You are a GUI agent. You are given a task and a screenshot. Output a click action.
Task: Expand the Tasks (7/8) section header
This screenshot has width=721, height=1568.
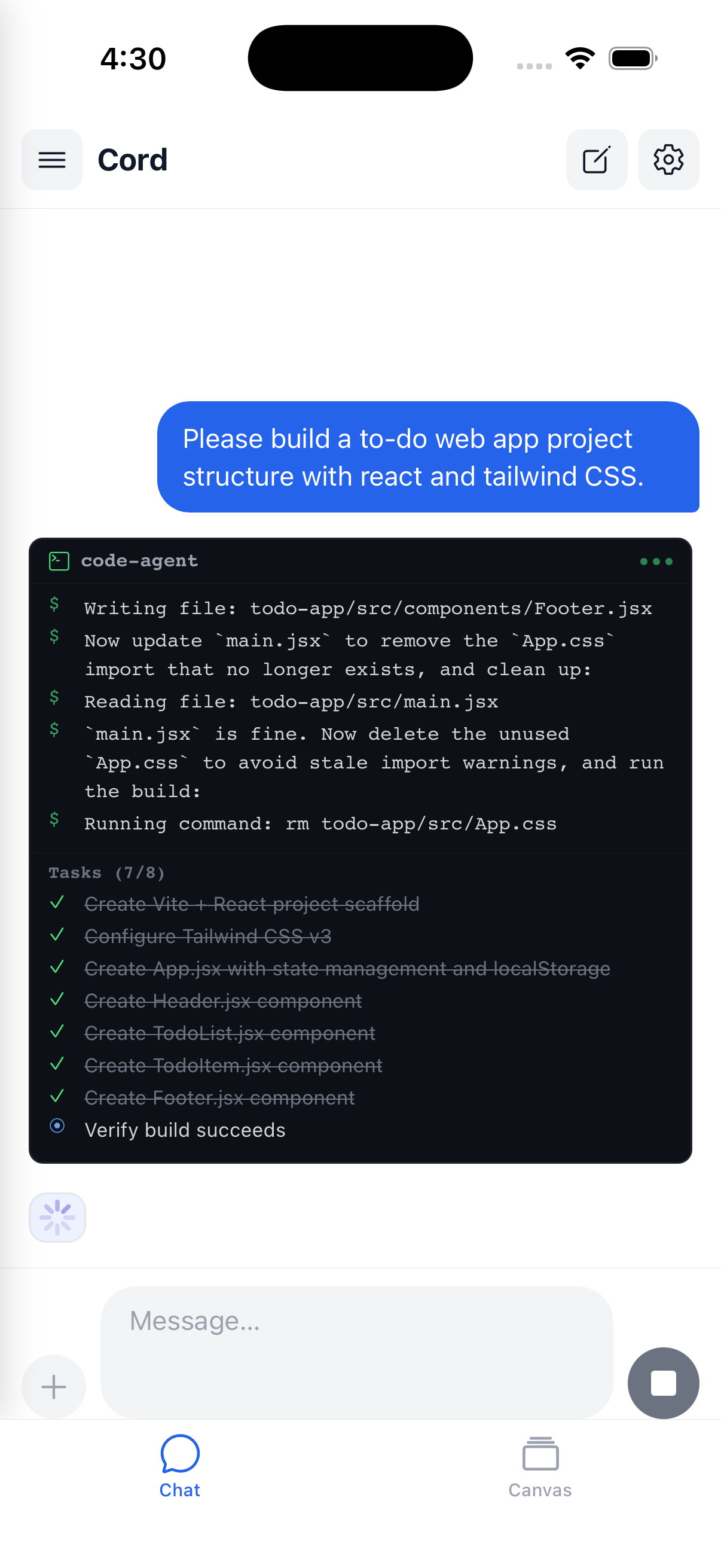coord(106,873)
